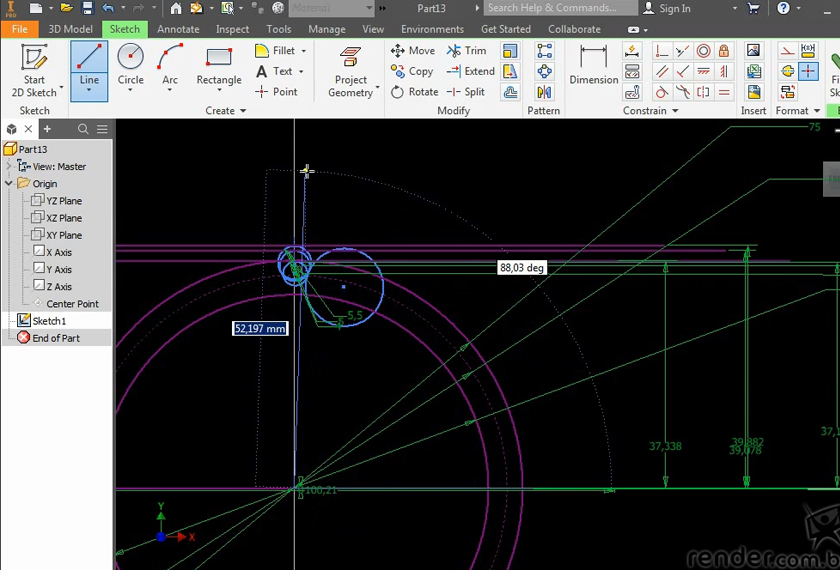Screen dimensions: 840x570
Task: Expand the Create panel dropdown
Action: (x=242, y=111)
